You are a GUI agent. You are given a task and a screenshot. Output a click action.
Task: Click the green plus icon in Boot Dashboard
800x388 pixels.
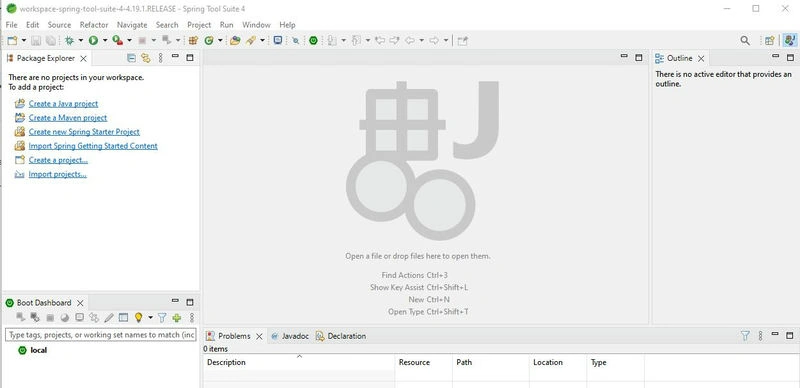click(177, 318)
